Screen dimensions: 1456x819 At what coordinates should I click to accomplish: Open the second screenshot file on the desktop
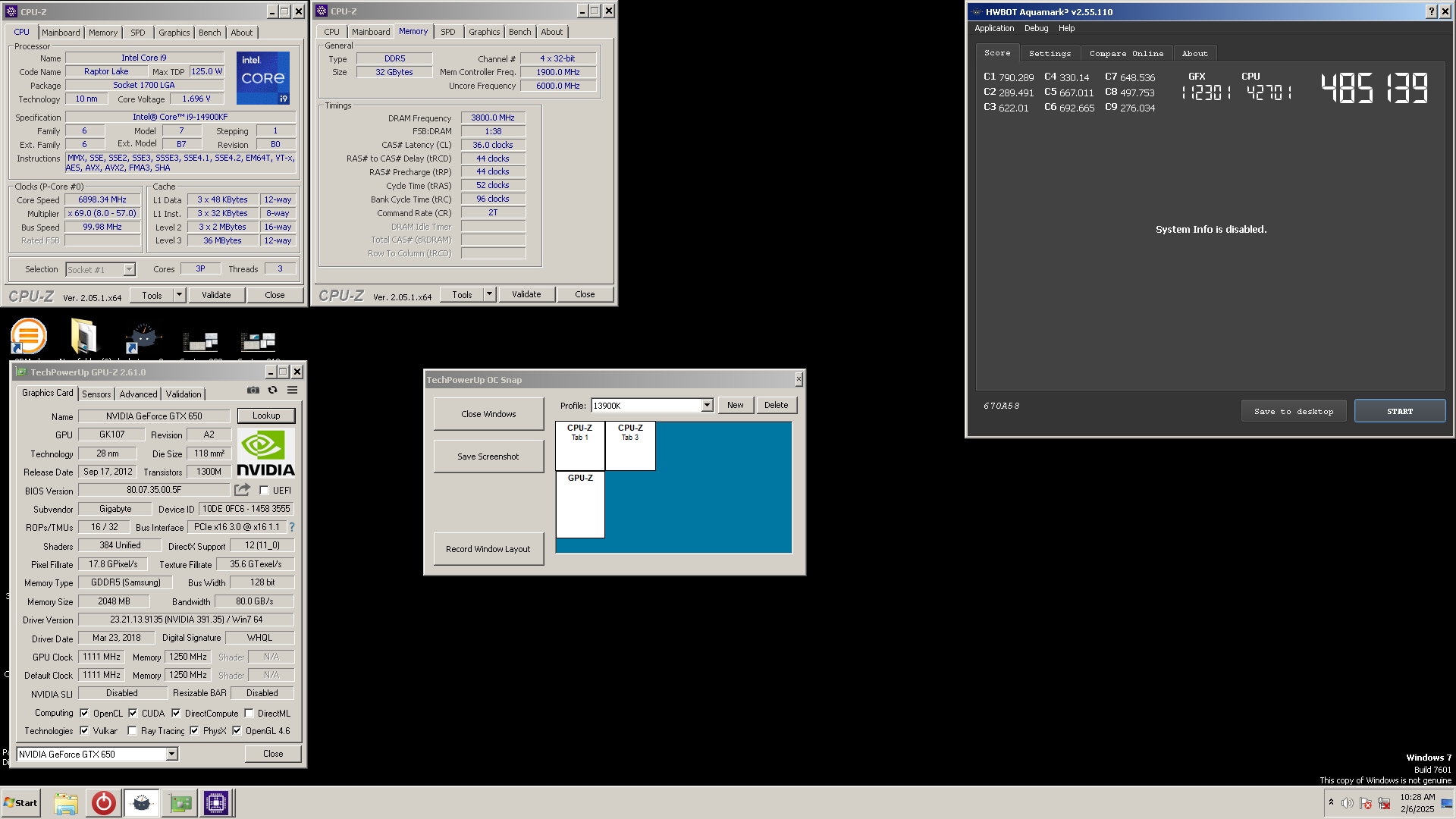pos(259,341)
